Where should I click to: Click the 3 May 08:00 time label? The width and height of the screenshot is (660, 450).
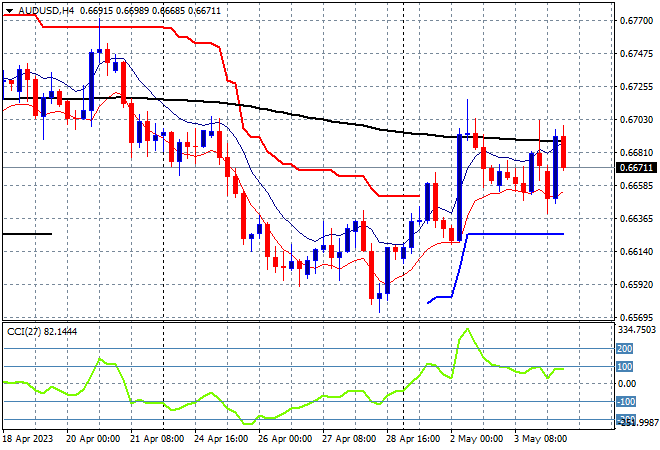541,439
